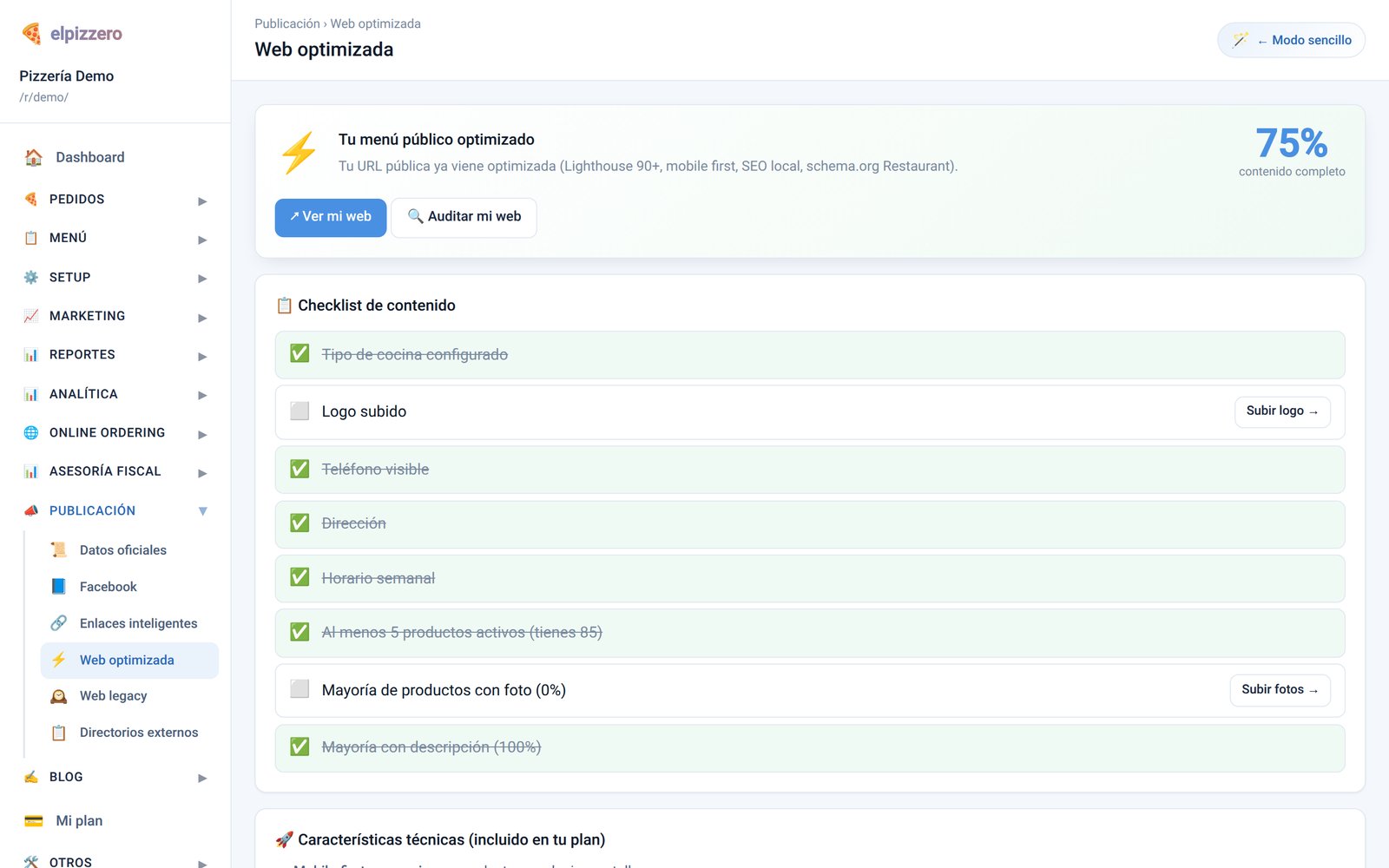
Task: Toggle the Mayoría con descripción checkbox
Action: coord(300,746)
